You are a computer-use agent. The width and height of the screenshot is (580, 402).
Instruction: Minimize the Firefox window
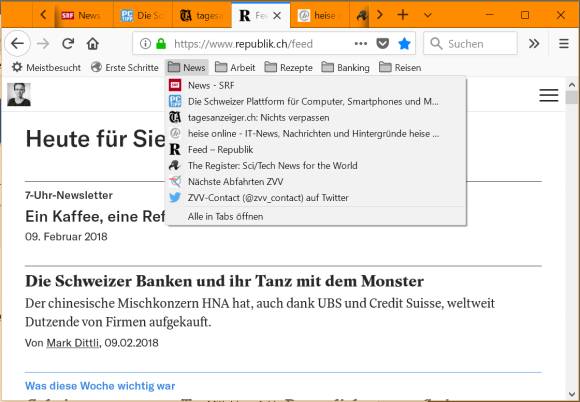click(x=489, y=15)
